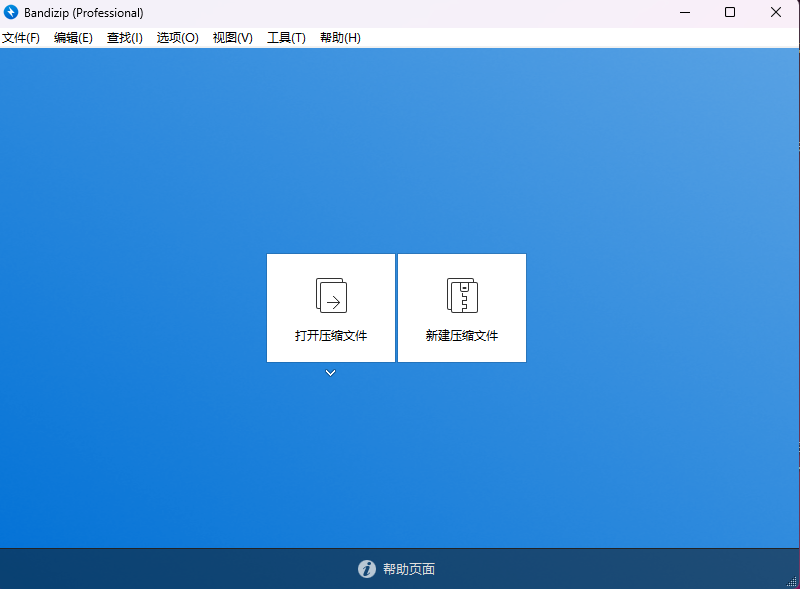The image size is (800, 589).
Task: Expand the recent archives chevron below 打开压缩文件
Action: pyautogui.click(x=330, y=372)
